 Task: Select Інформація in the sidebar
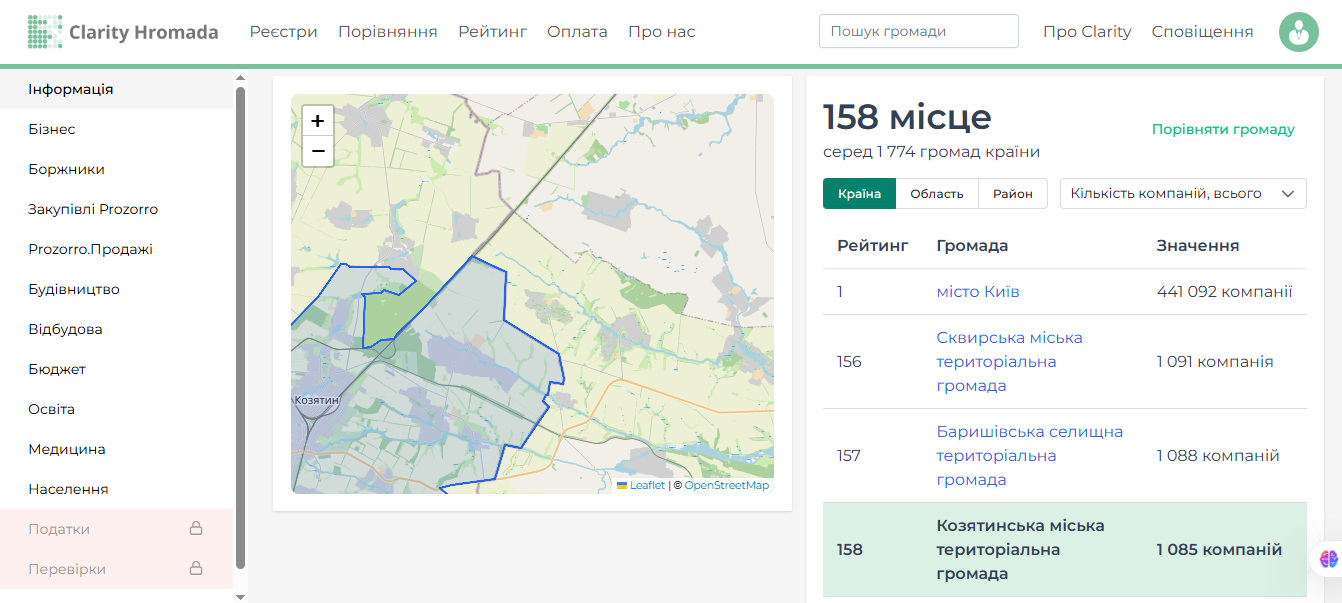(116, 89)
